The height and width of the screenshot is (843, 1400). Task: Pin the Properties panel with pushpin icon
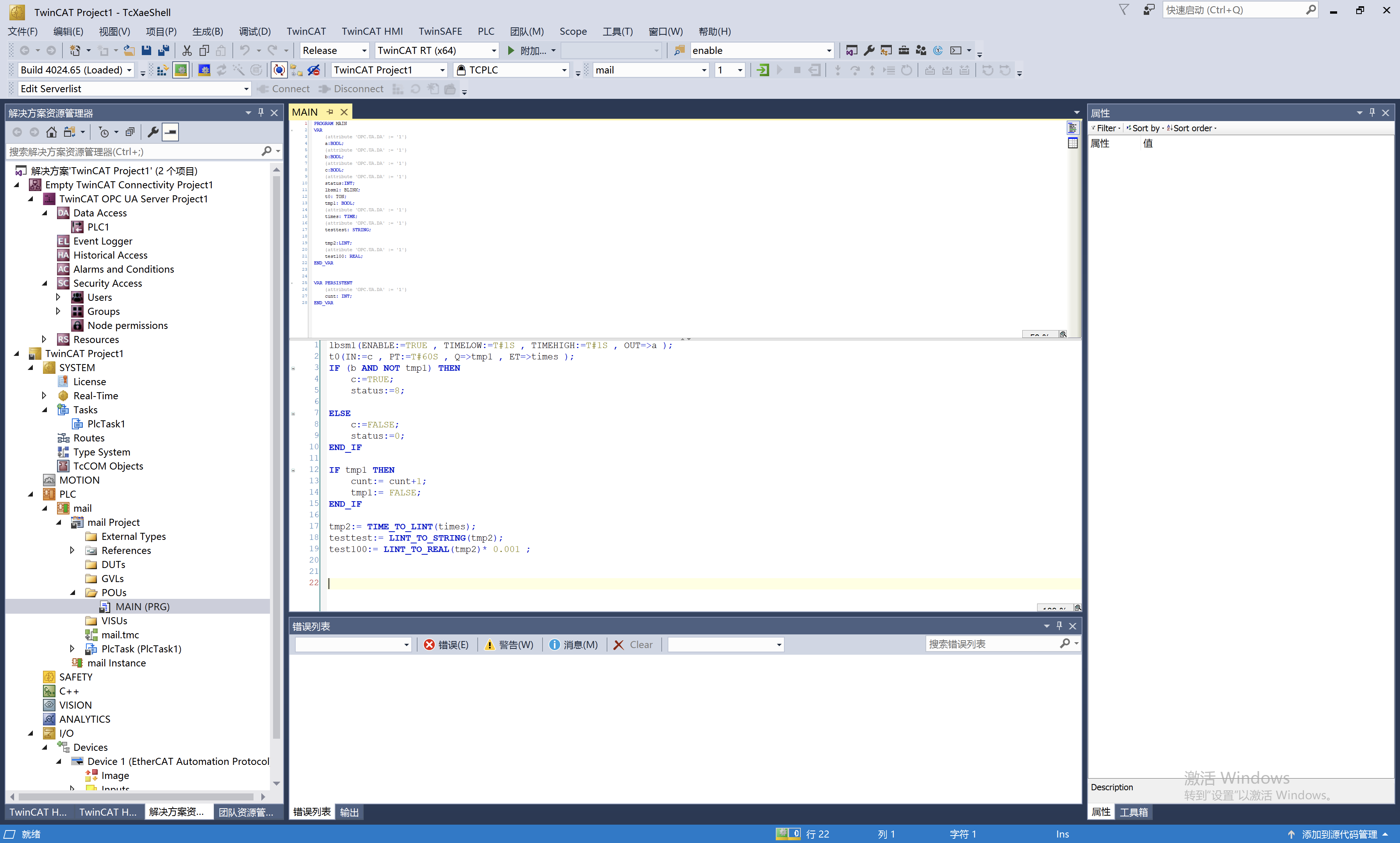tap(1373, 113)
